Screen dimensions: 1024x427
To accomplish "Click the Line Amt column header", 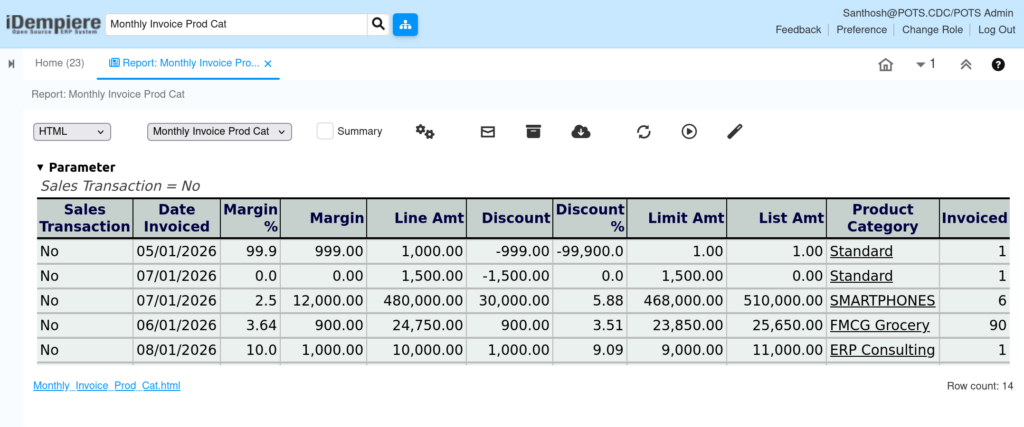I will click(417, 218).
